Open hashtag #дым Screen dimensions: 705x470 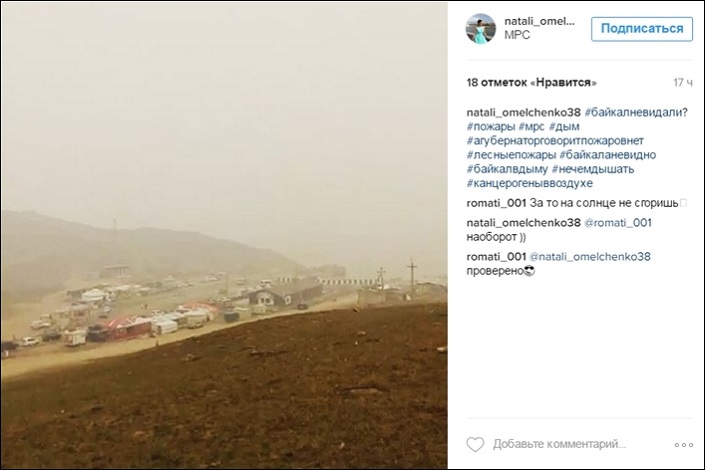564,127
